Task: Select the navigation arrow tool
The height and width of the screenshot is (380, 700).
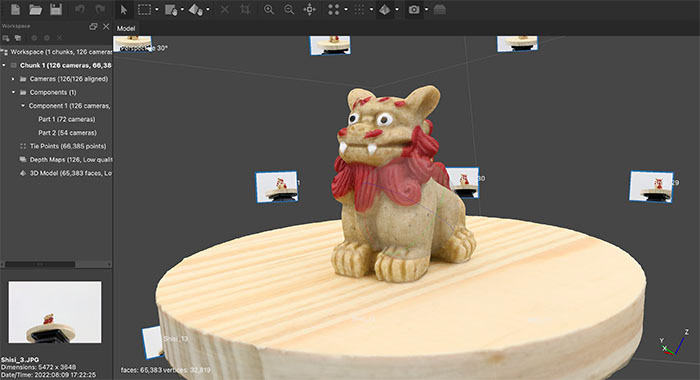Action: (x=124, y=9)
